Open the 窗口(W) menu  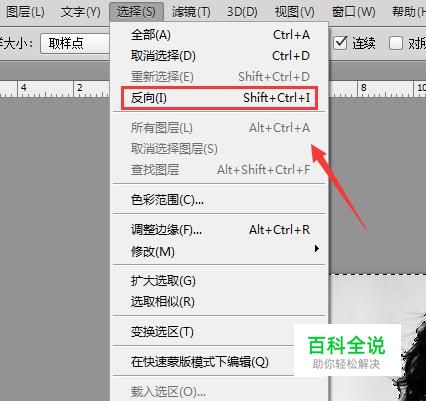354,12
